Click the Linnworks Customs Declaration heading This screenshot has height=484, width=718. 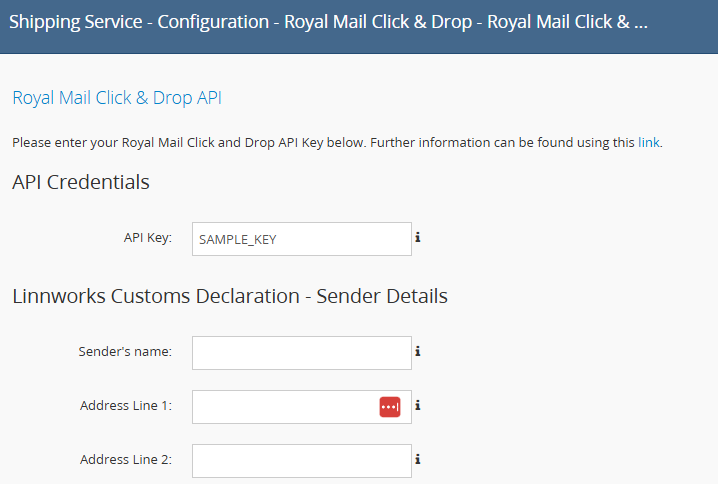click(x=230, y=296)
